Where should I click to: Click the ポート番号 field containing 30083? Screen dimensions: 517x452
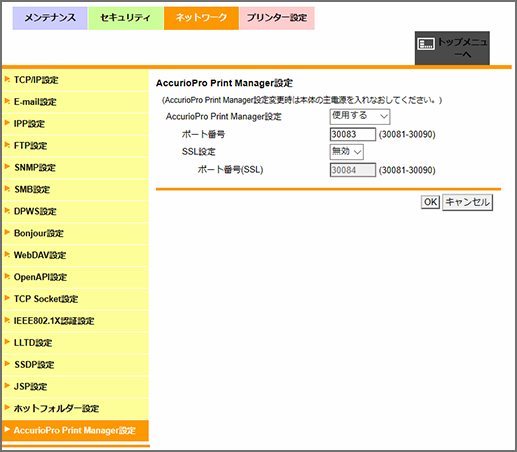point(353,134)
